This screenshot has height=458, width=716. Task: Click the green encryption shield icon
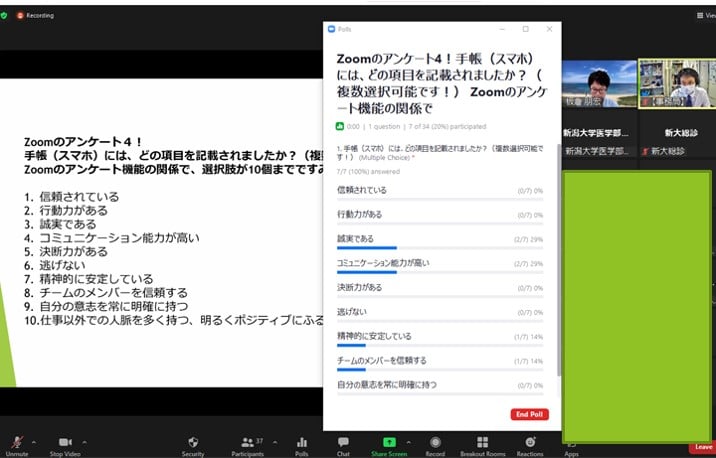pos(4,16)
